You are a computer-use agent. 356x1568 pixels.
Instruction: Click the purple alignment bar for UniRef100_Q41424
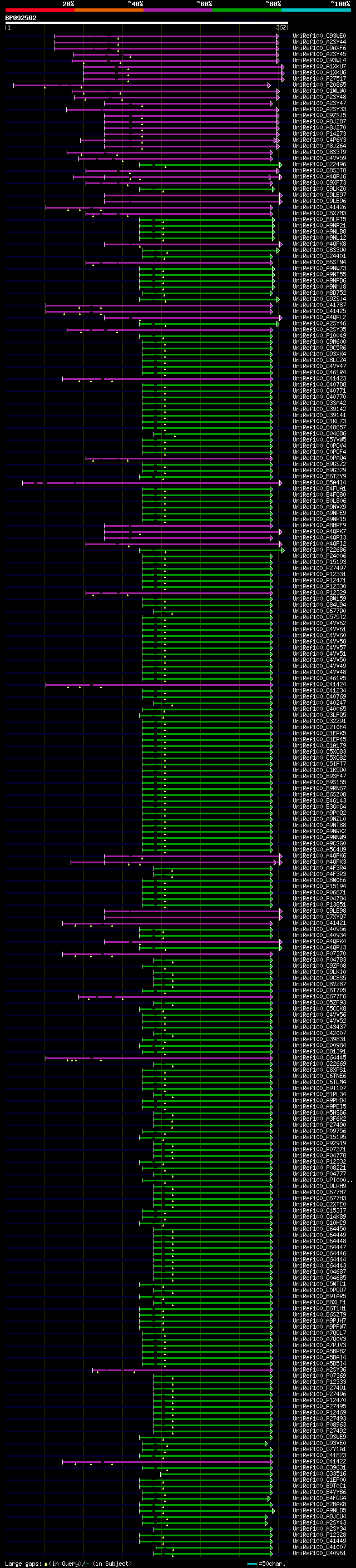coord(160,685)
